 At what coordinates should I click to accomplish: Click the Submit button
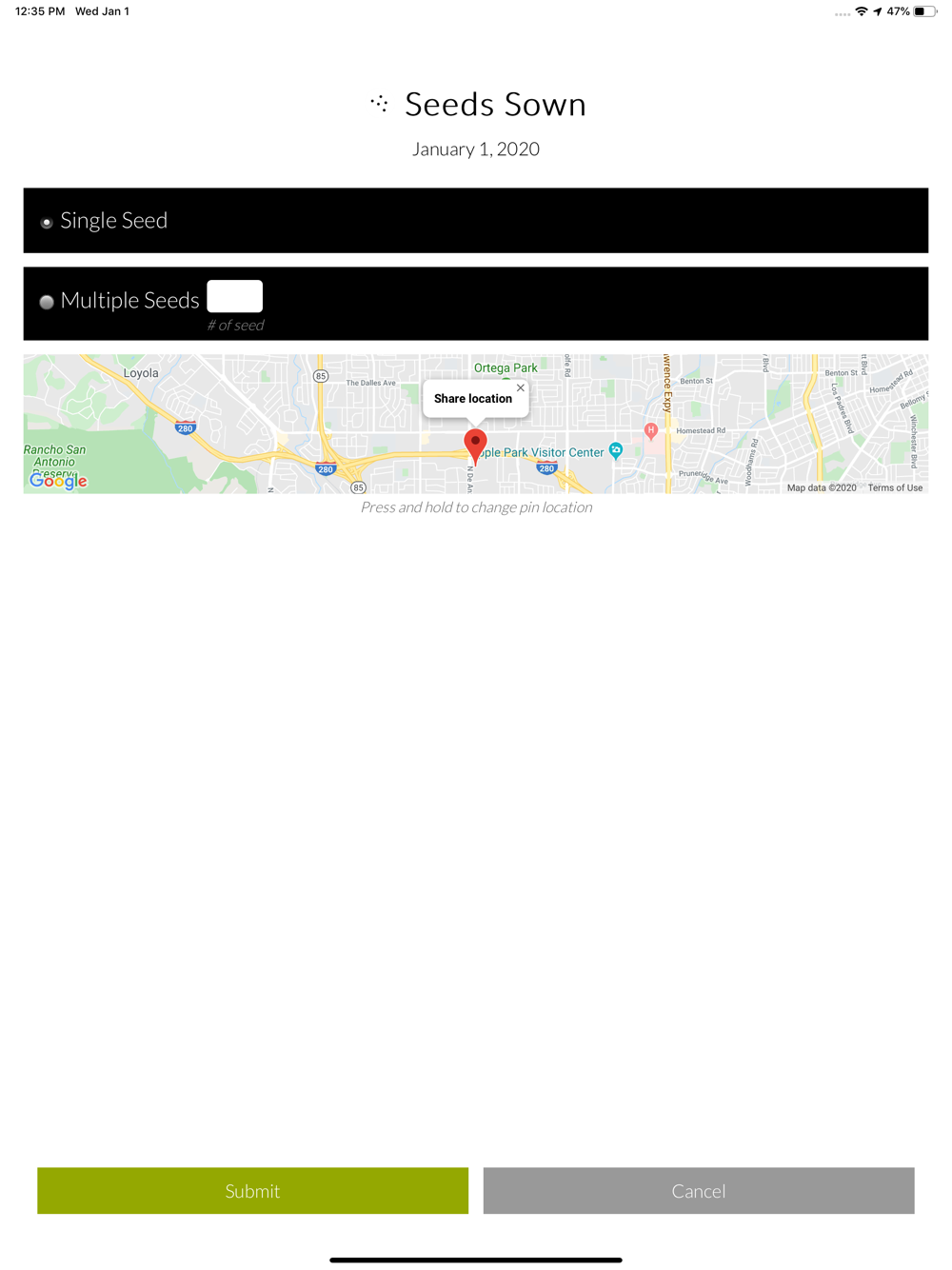(x=253, y=1190)
